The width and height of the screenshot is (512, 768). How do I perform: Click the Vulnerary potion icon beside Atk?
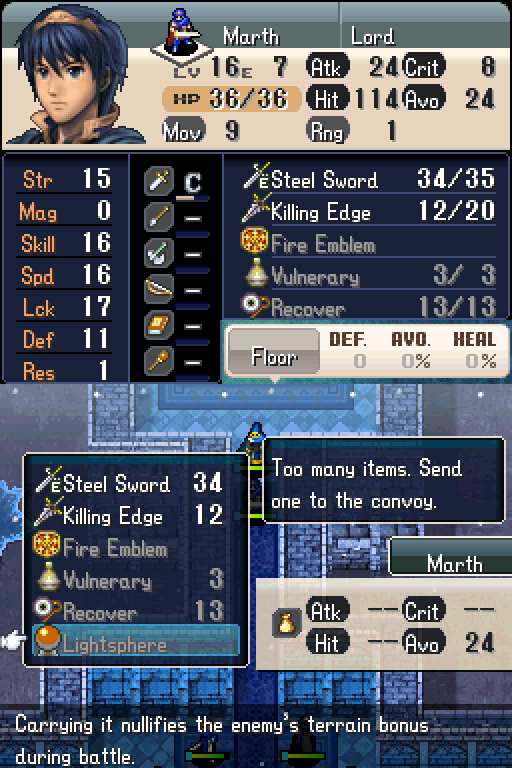[287, 623]
